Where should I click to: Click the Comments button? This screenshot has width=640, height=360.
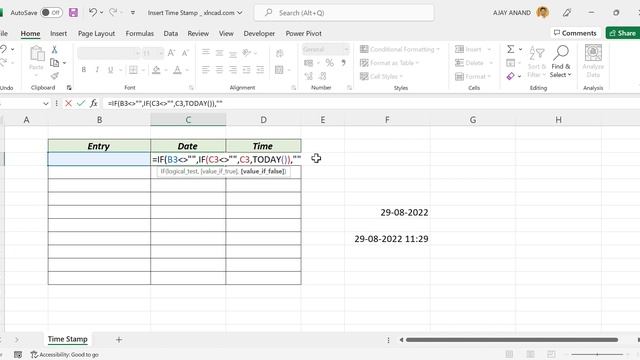[575, 33]
